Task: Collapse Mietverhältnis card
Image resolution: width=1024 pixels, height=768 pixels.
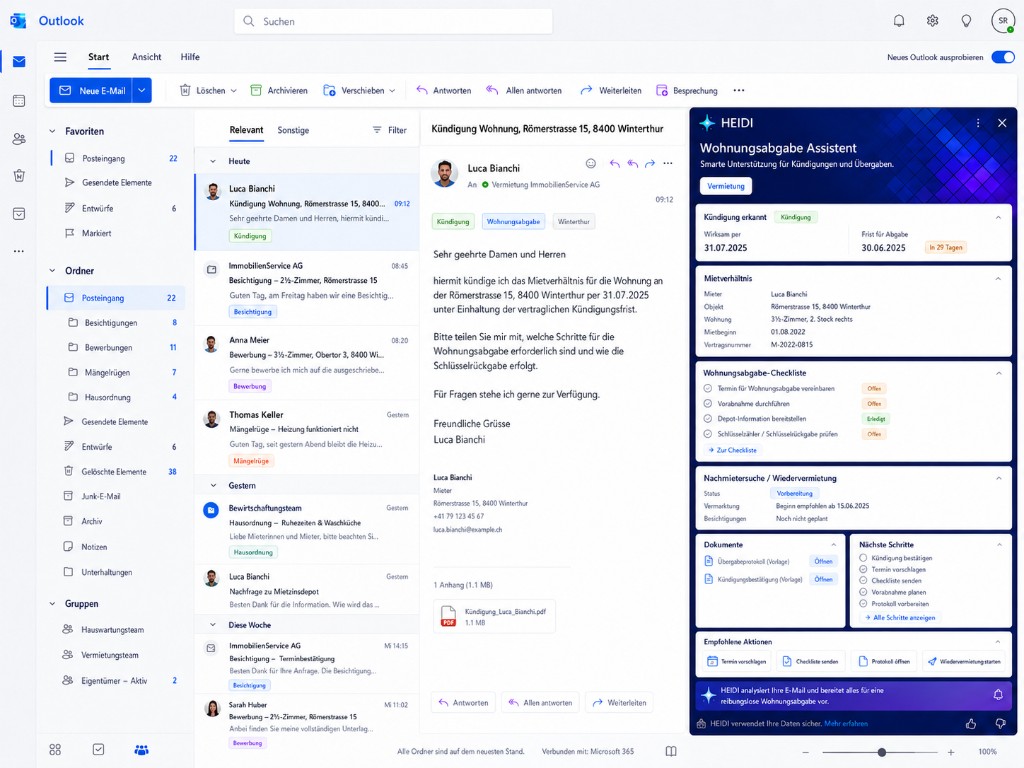Action: click(x=998, y=278)
